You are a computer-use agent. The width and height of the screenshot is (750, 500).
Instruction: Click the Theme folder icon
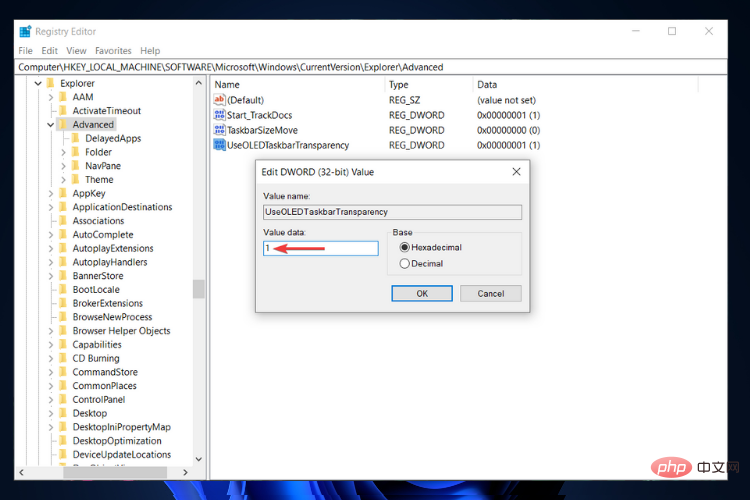(76, 179)
